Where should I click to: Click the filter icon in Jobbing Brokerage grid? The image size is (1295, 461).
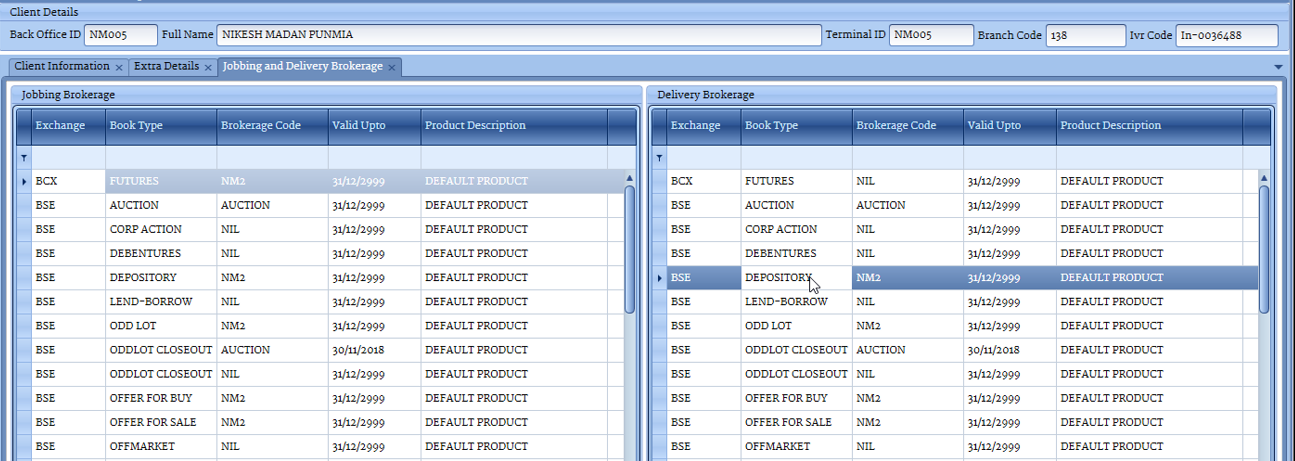pyautogui.click(x=23, y=158)
